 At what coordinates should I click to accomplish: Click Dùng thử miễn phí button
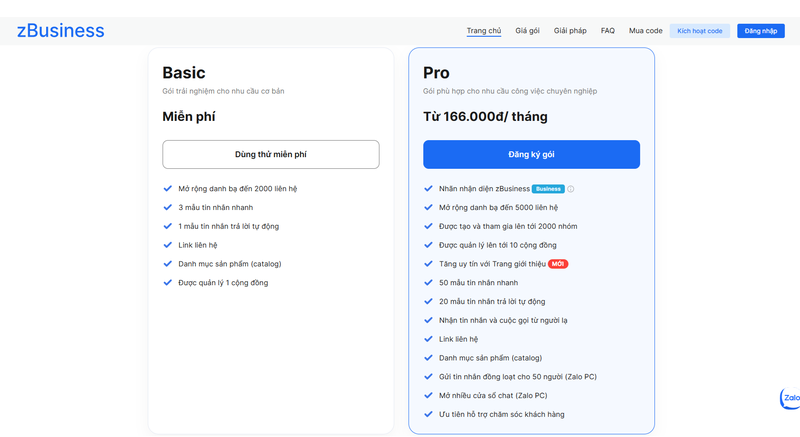point(271,155)
